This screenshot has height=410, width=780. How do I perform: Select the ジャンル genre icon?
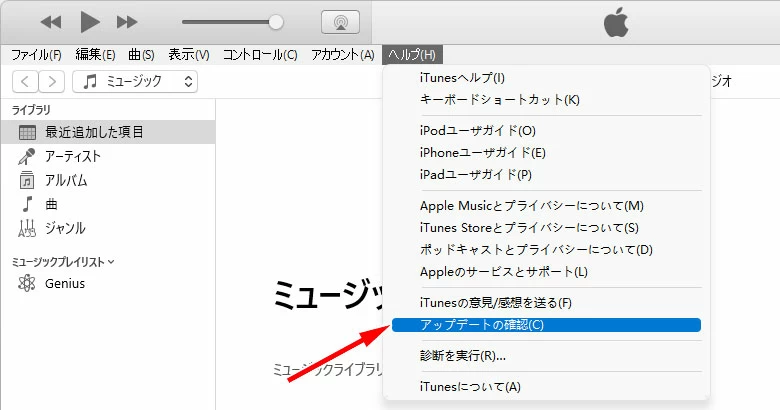[27, 228]
